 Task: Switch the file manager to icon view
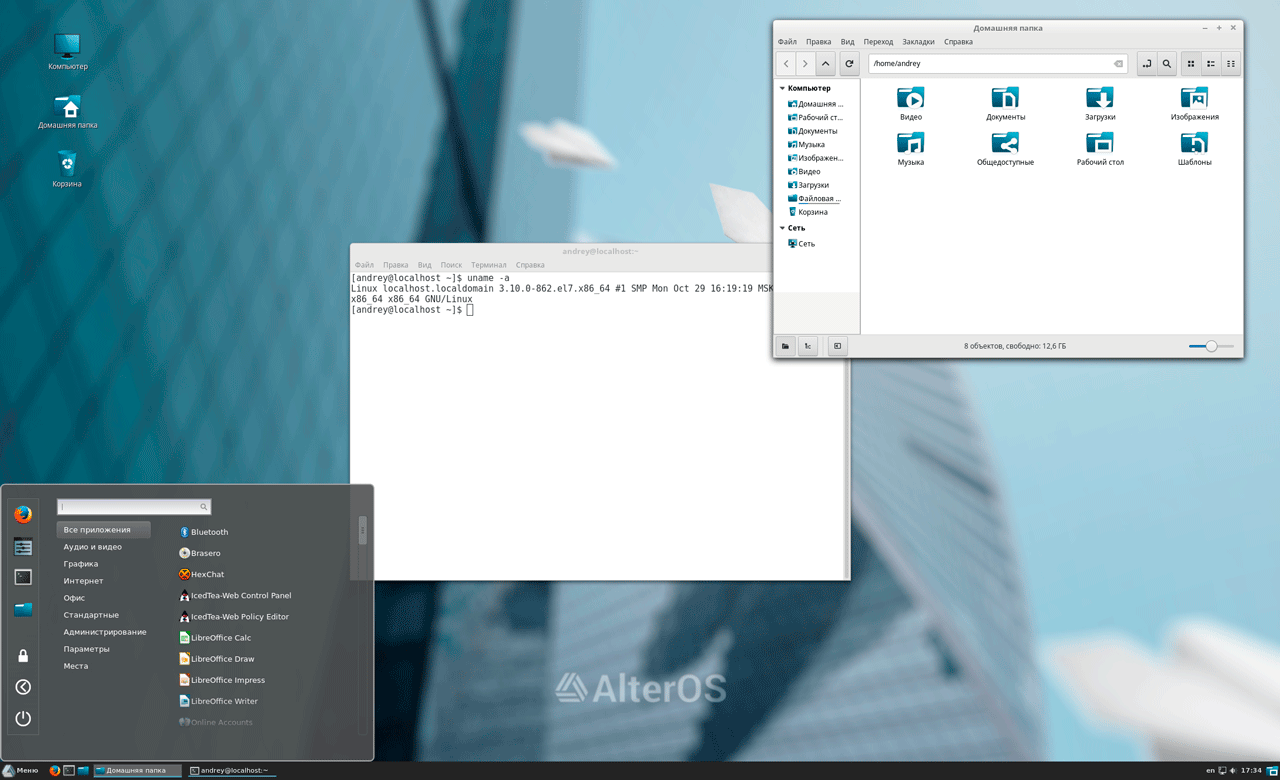[x=1191, y=64]
